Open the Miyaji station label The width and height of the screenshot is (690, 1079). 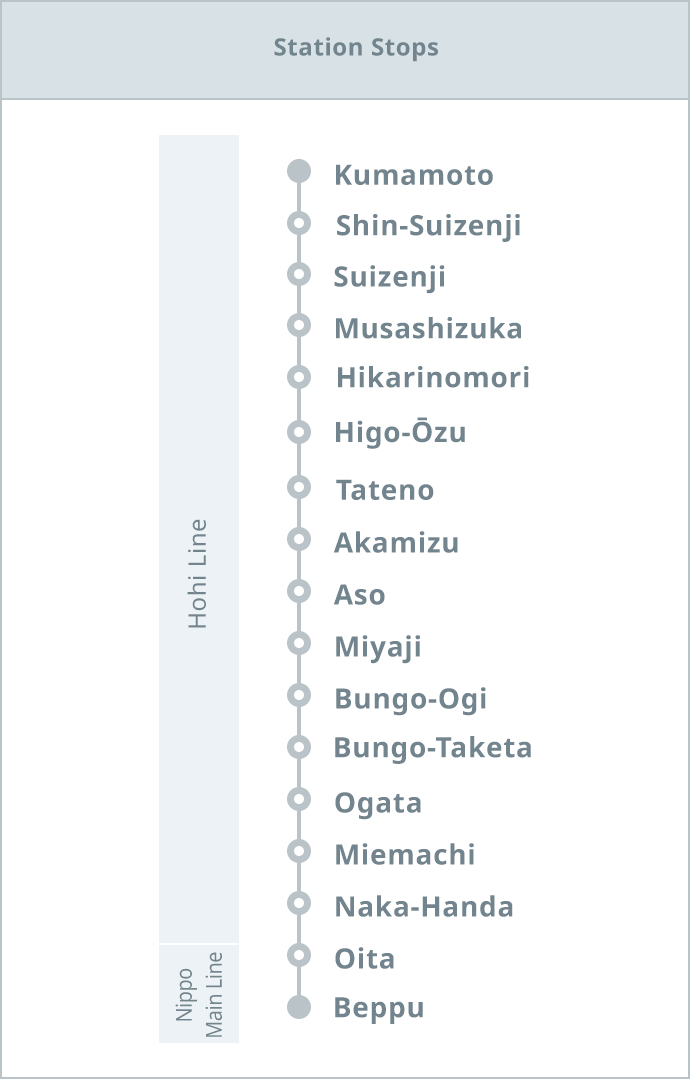coord(378,648)
